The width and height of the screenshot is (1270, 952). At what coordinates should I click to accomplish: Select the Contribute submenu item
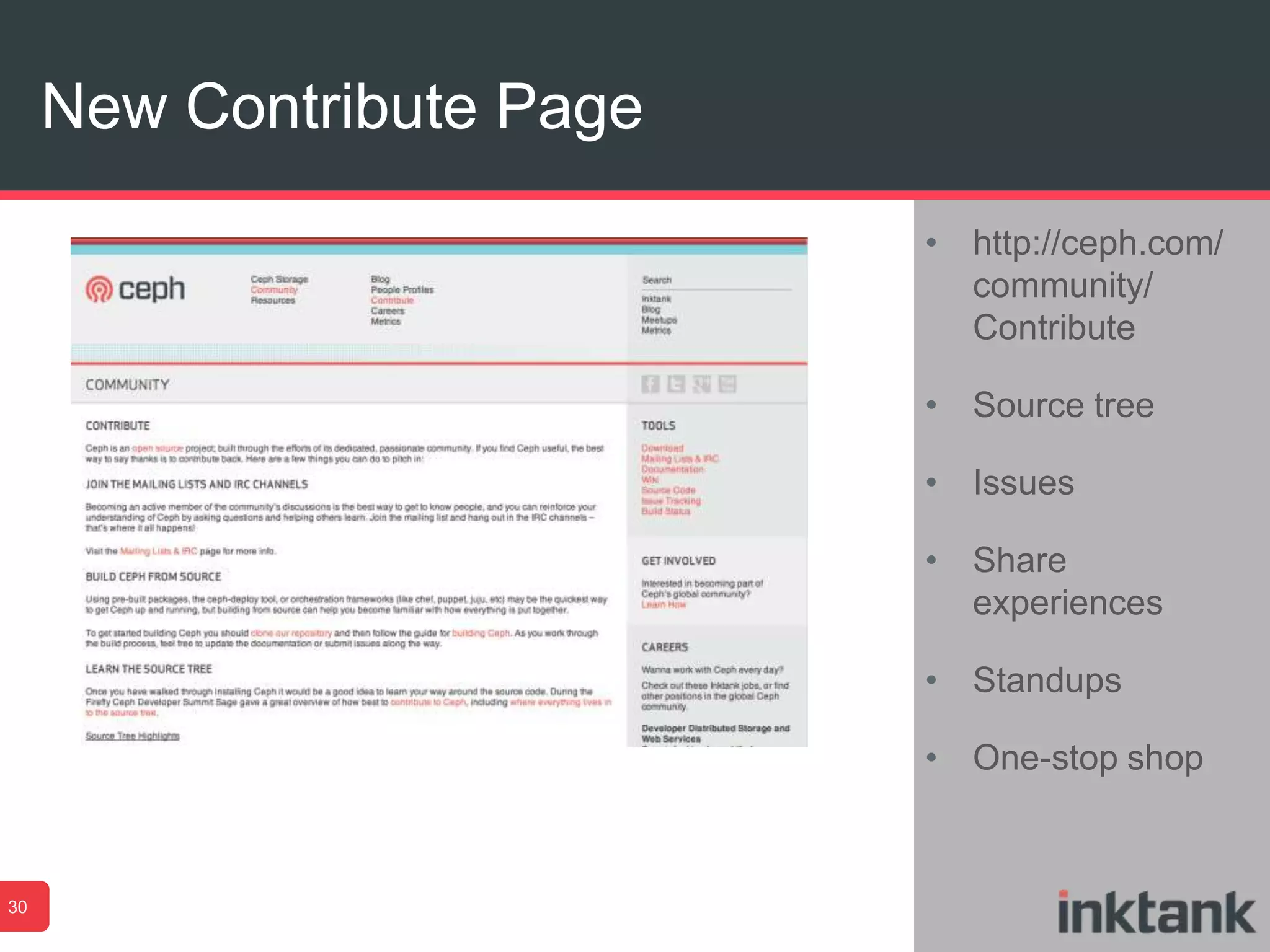[392, 301]
